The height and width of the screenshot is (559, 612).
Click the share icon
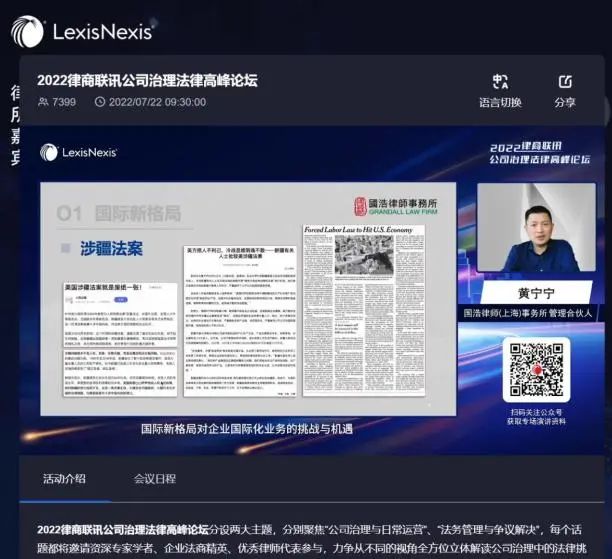tap(565, 82)
